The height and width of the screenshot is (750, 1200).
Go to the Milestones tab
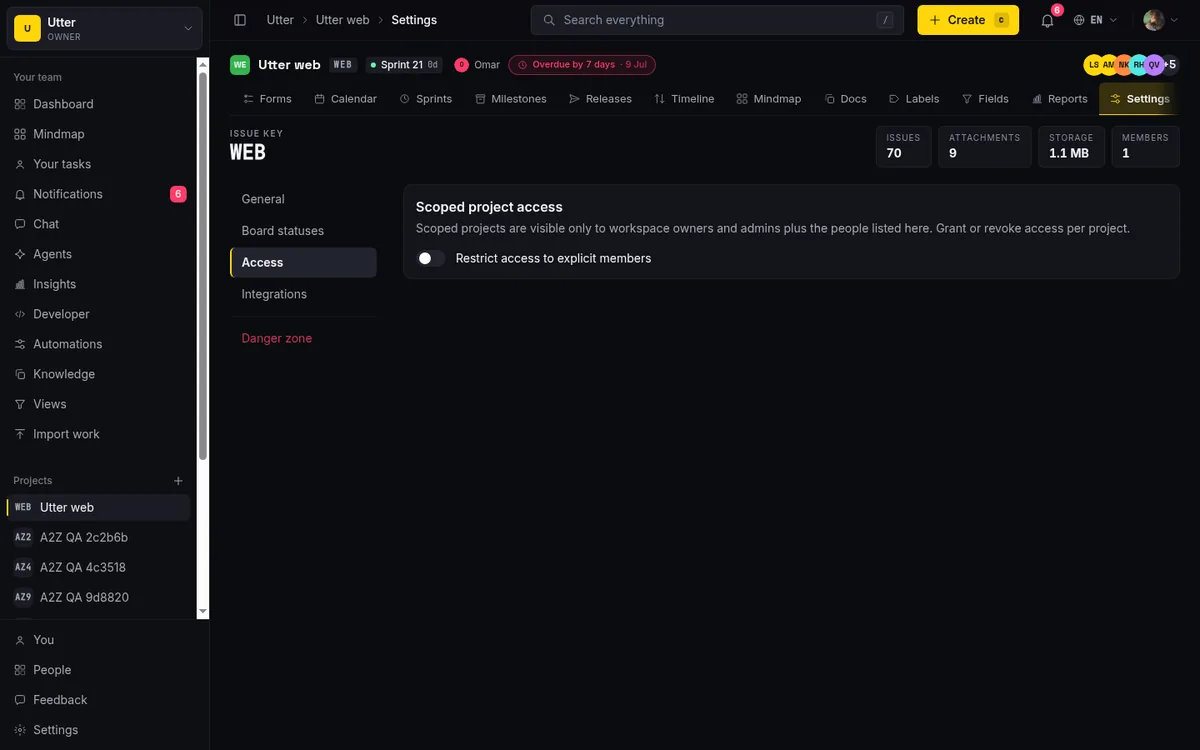coord(511,99)
